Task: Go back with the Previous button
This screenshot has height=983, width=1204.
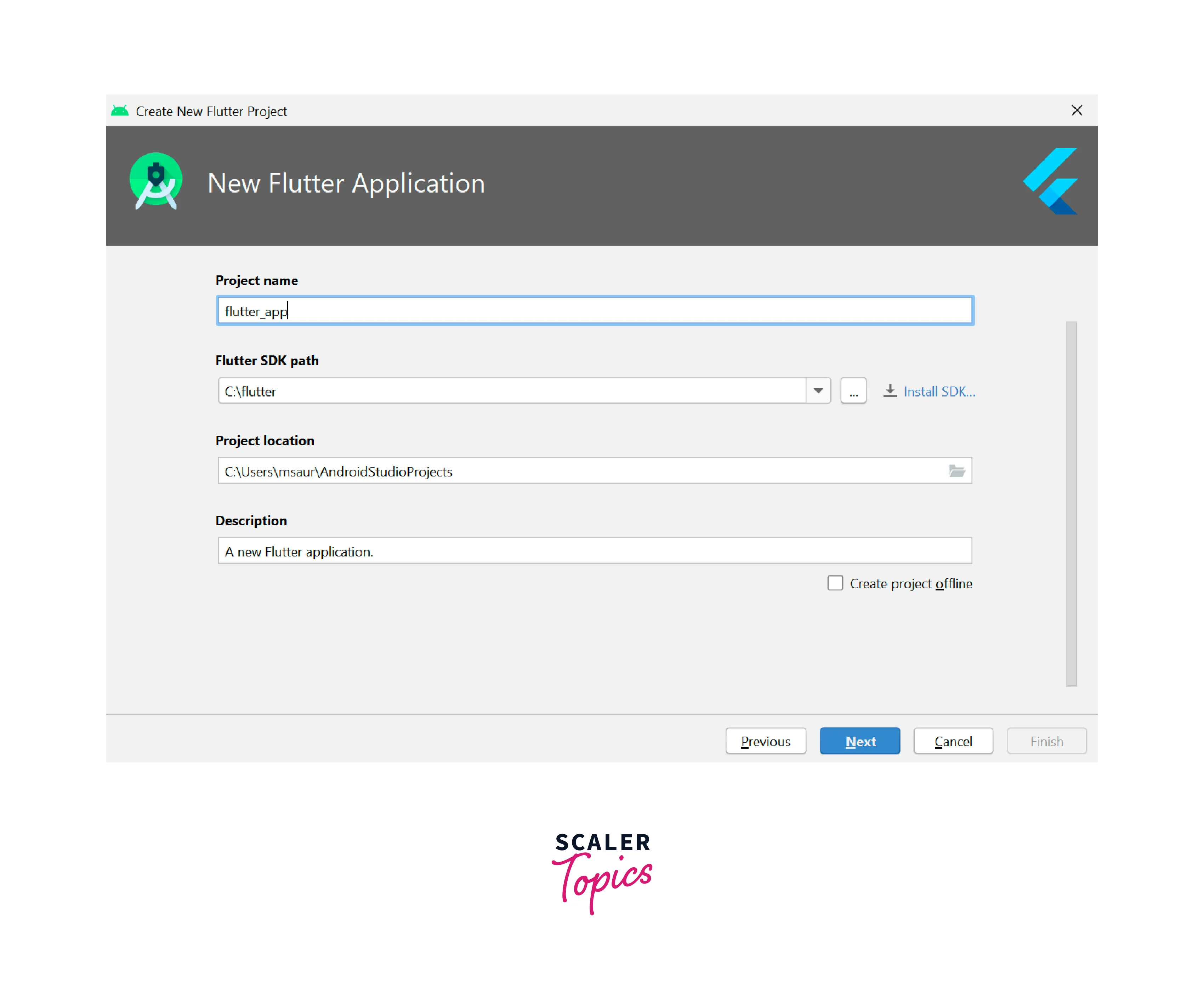Action: 766,741
